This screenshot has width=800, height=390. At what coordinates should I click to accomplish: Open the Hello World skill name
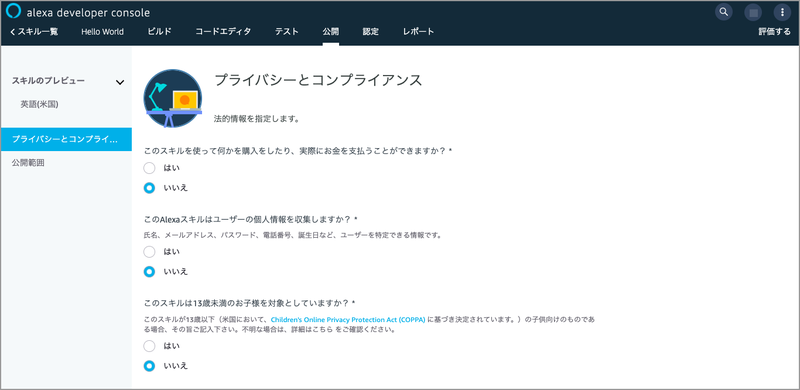tap(102, 32)
